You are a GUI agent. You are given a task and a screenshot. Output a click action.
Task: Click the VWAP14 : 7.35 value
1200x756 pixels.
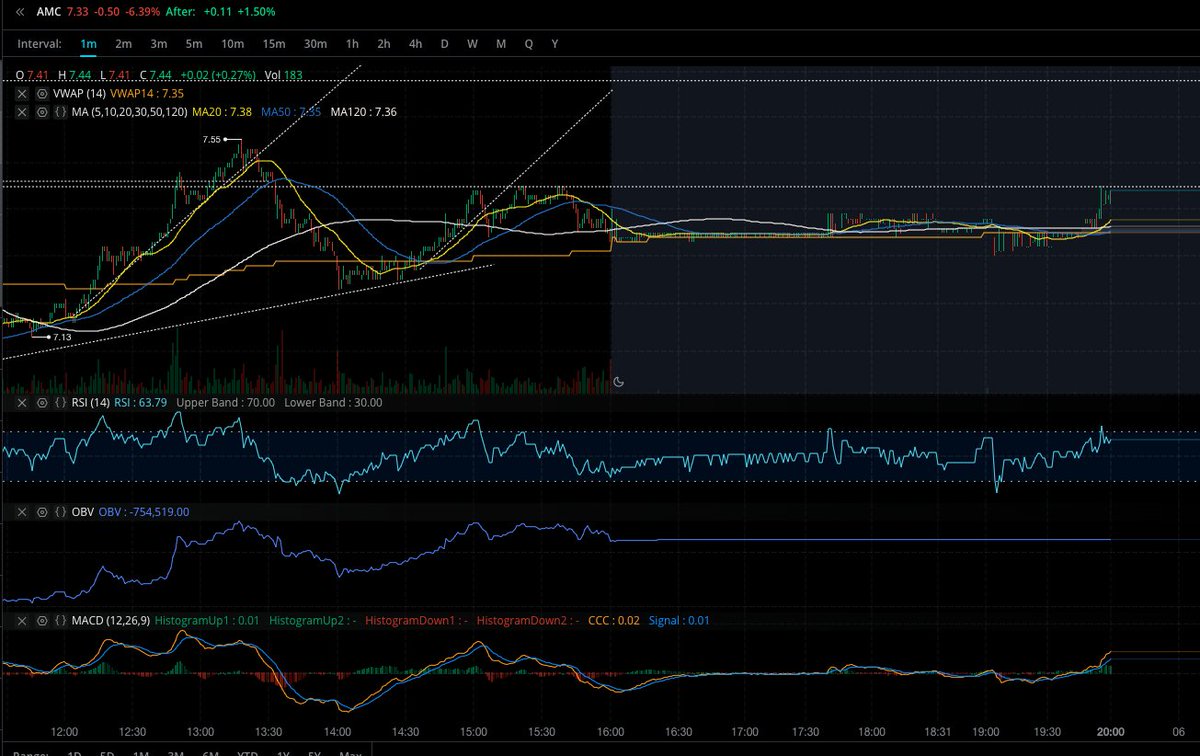pyautogui.click(x=146, y=93)
